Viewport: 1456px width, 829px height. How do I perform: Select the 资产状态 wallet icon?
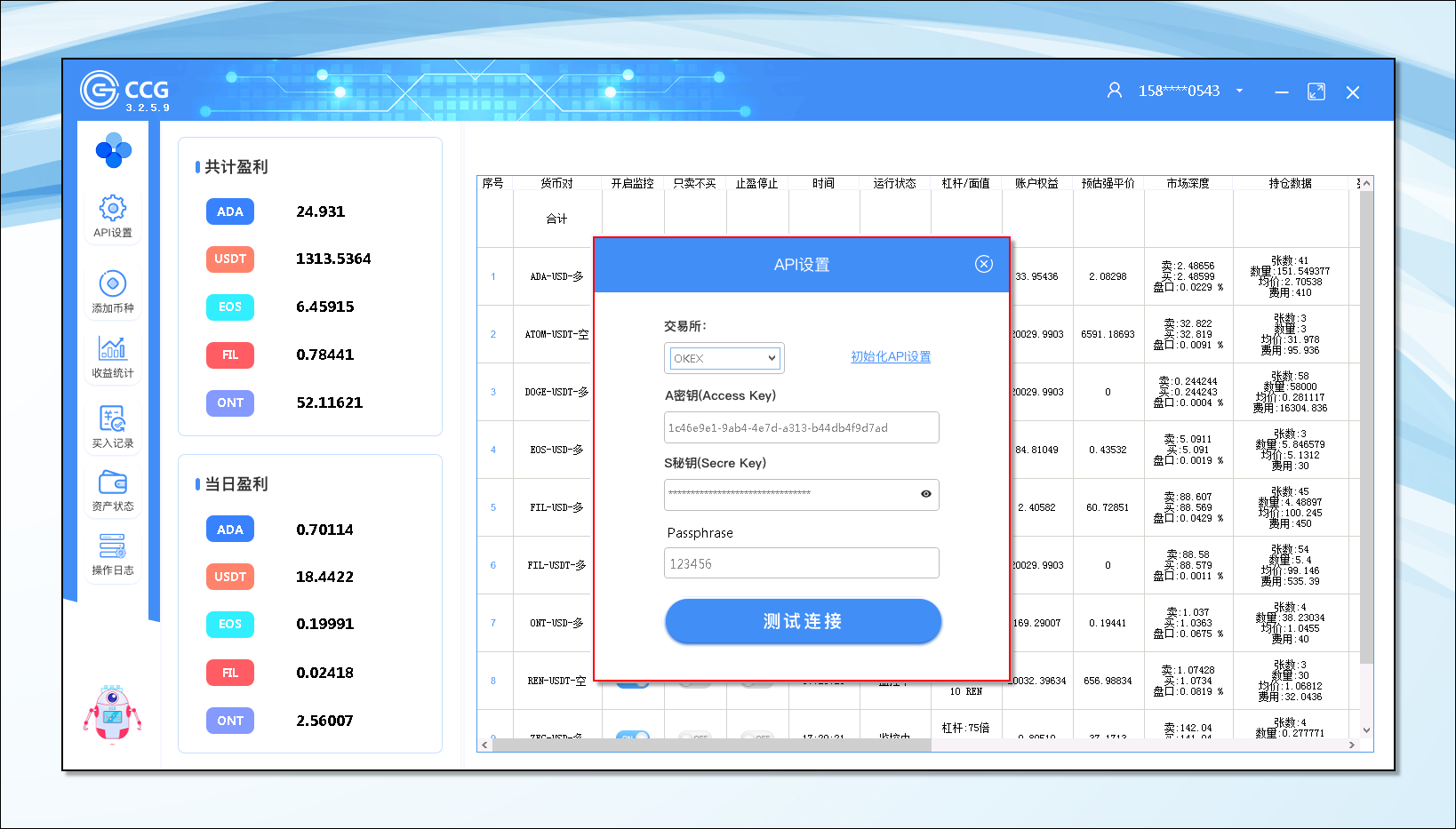point(113,482)
